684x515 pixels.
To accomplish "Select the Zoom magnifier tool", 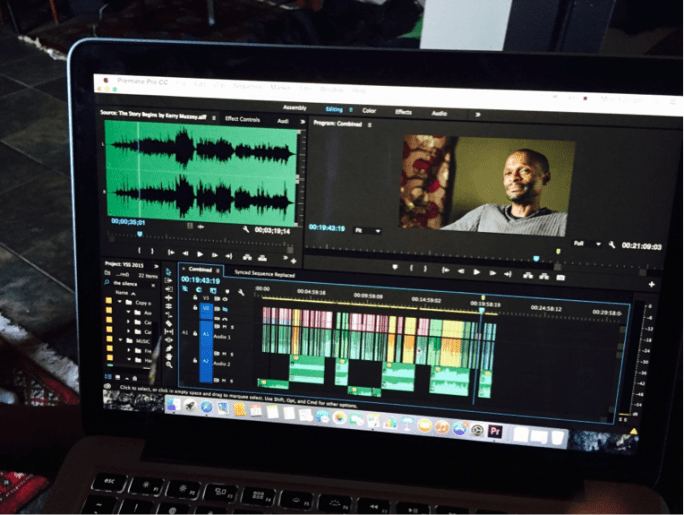I will click(170, 364).
